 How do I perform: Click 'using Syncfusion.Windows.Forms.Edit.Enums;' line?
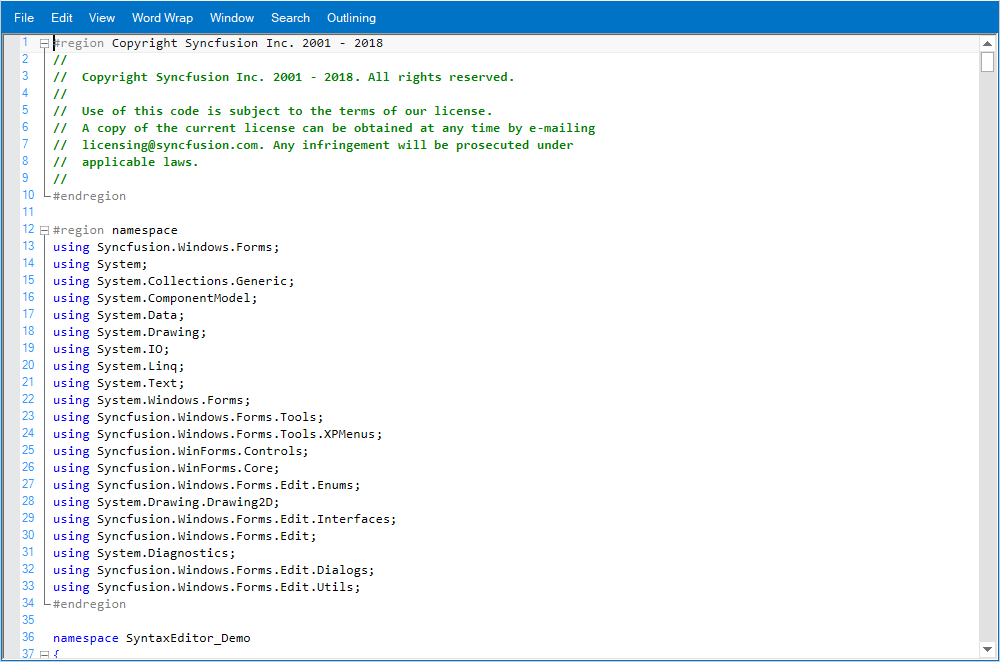point(207,485)
